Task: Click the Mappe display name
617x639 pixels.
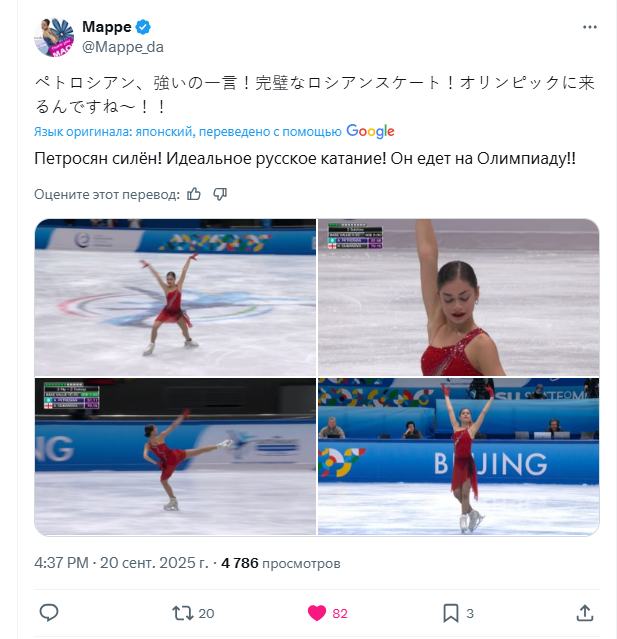Action: coord(107,27)
